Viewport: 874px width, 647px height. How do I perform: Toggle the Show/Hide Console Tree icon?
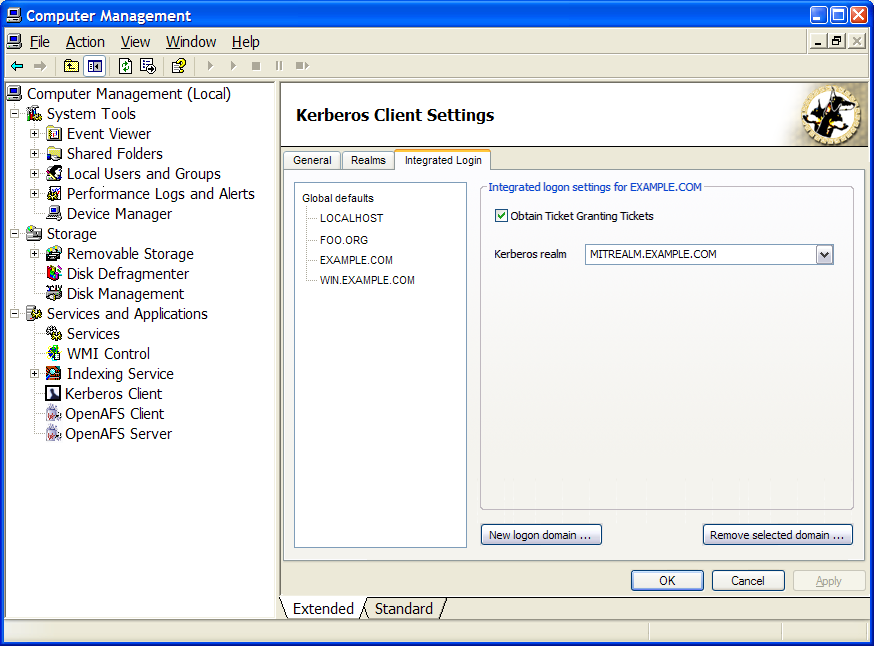(x=94, y=66)
